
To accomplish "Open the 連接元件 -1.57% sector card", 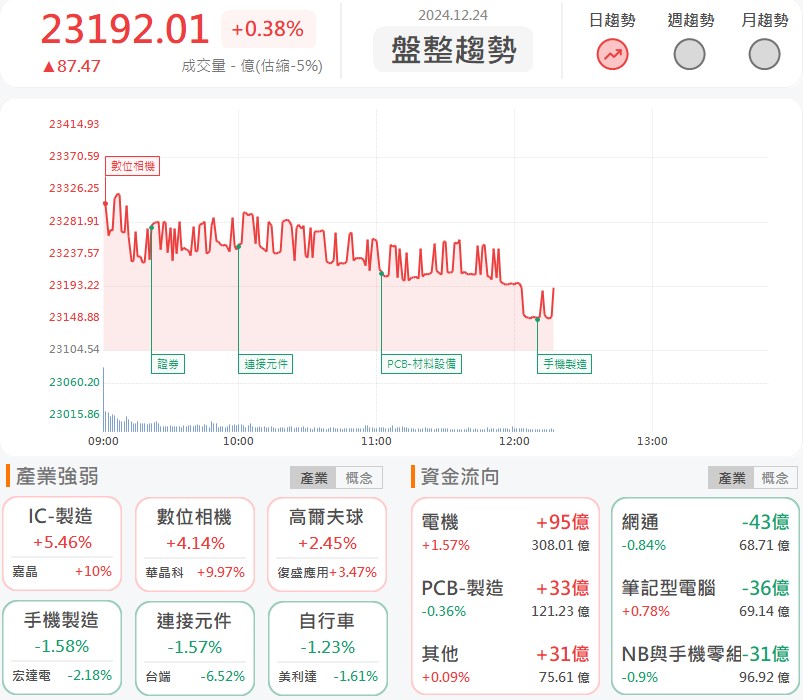I will [x=195, y=648].
